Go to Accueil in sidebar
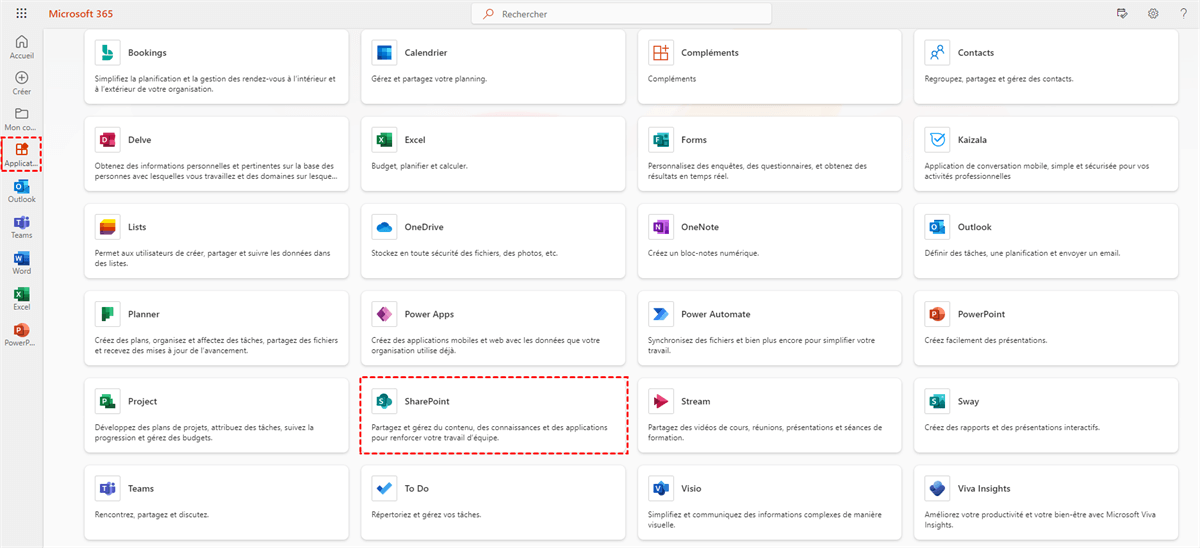This screenshot has width=1200, height=548. point(22,47)
